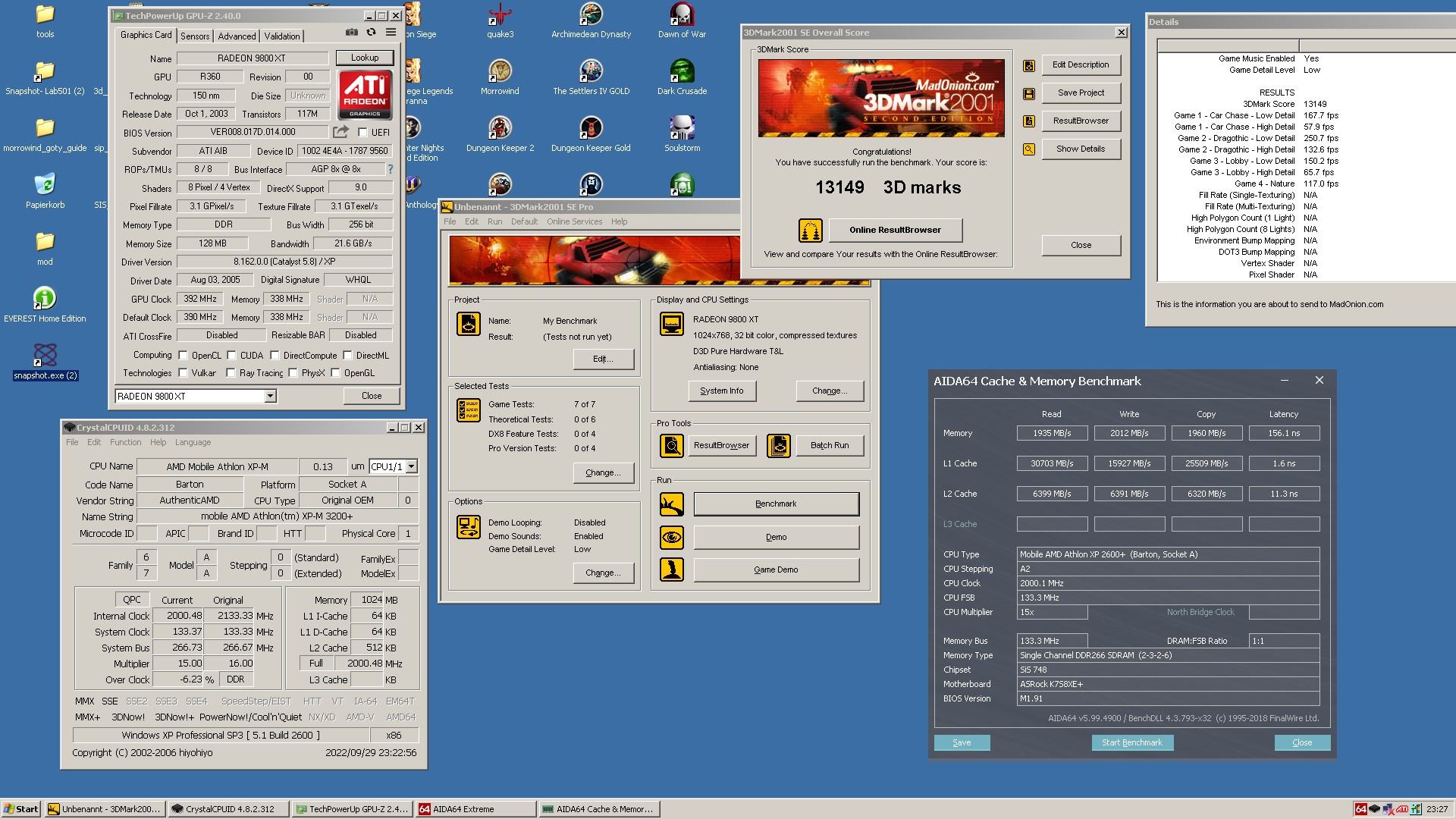
Task: Open the Default menu in 3DMark2001
Action: pyautogui.click(x=524, y=221)
